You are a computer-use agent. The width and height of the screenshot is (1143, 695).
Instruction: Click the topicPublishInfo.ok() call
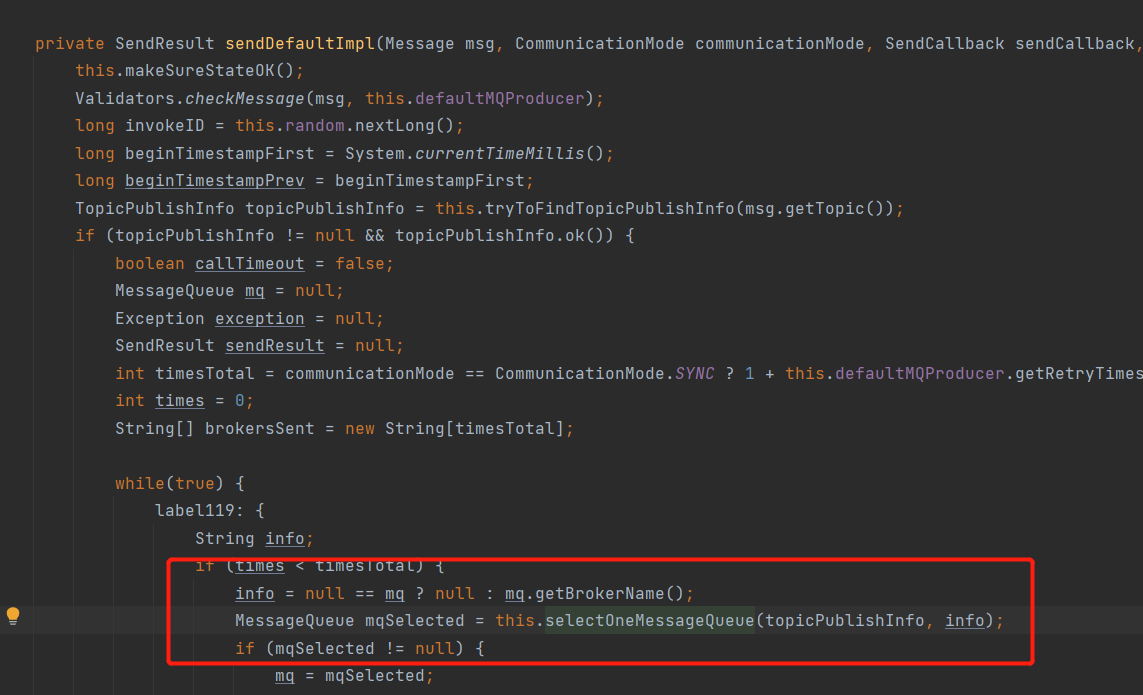pyautogui.click(x=504, y=236)
